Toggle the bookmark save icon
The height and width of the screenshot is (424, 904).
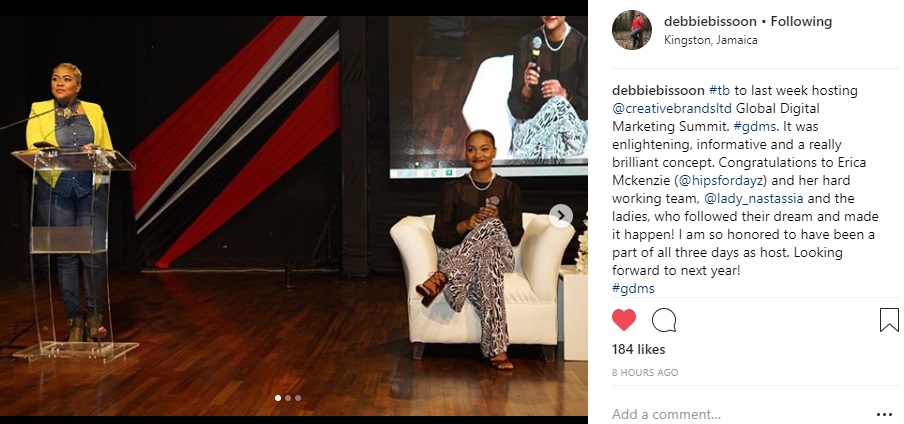889,320
